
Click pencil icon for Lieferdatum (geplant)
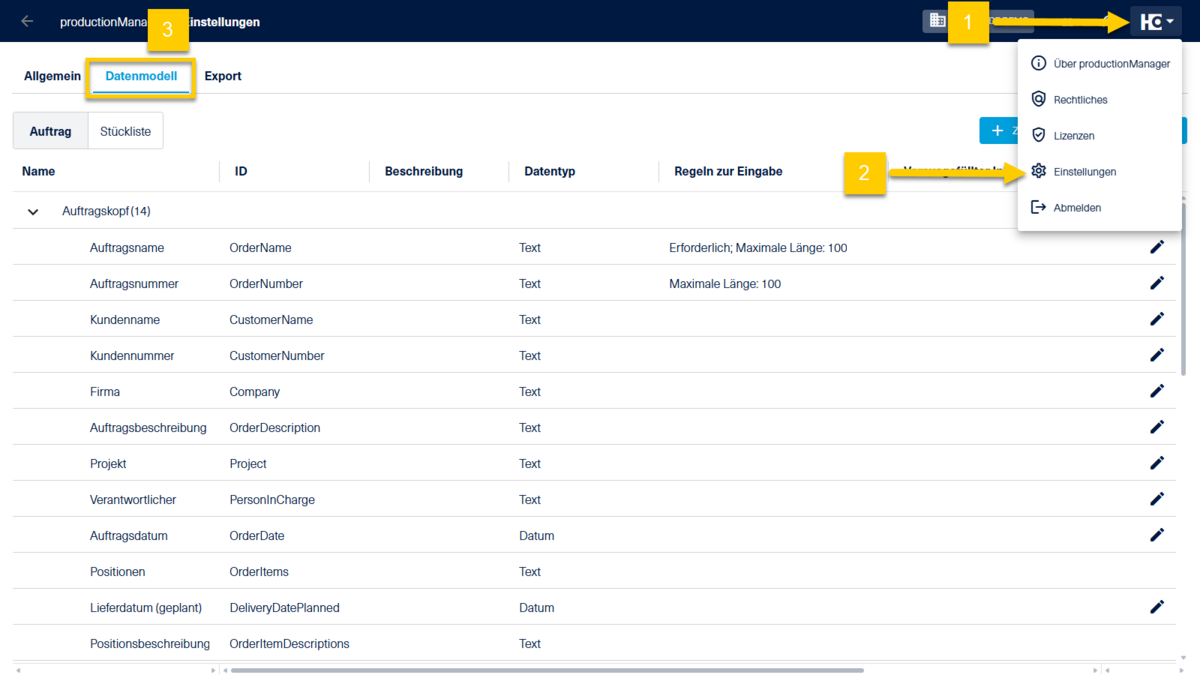(1157, 607)
